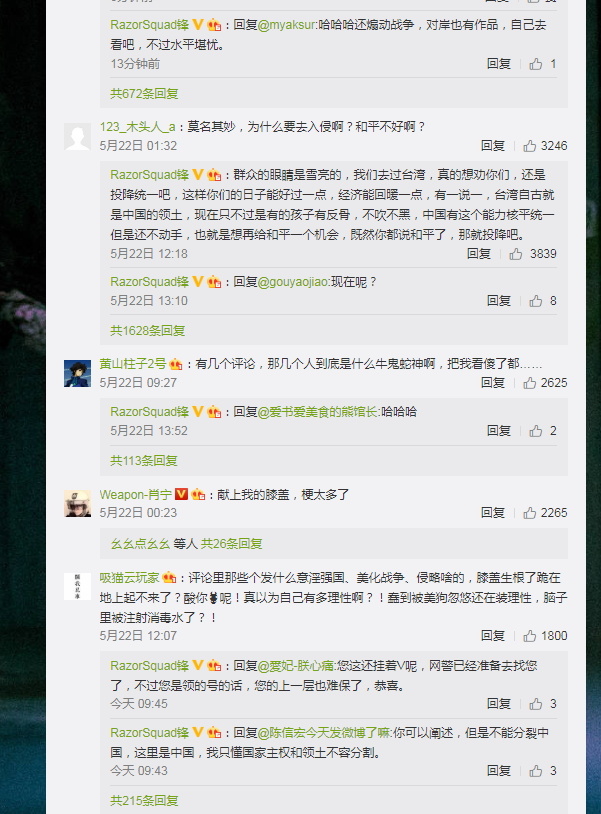
Task: Click thumbs-up on the 现在呢 reply
Action: [536, 301]
